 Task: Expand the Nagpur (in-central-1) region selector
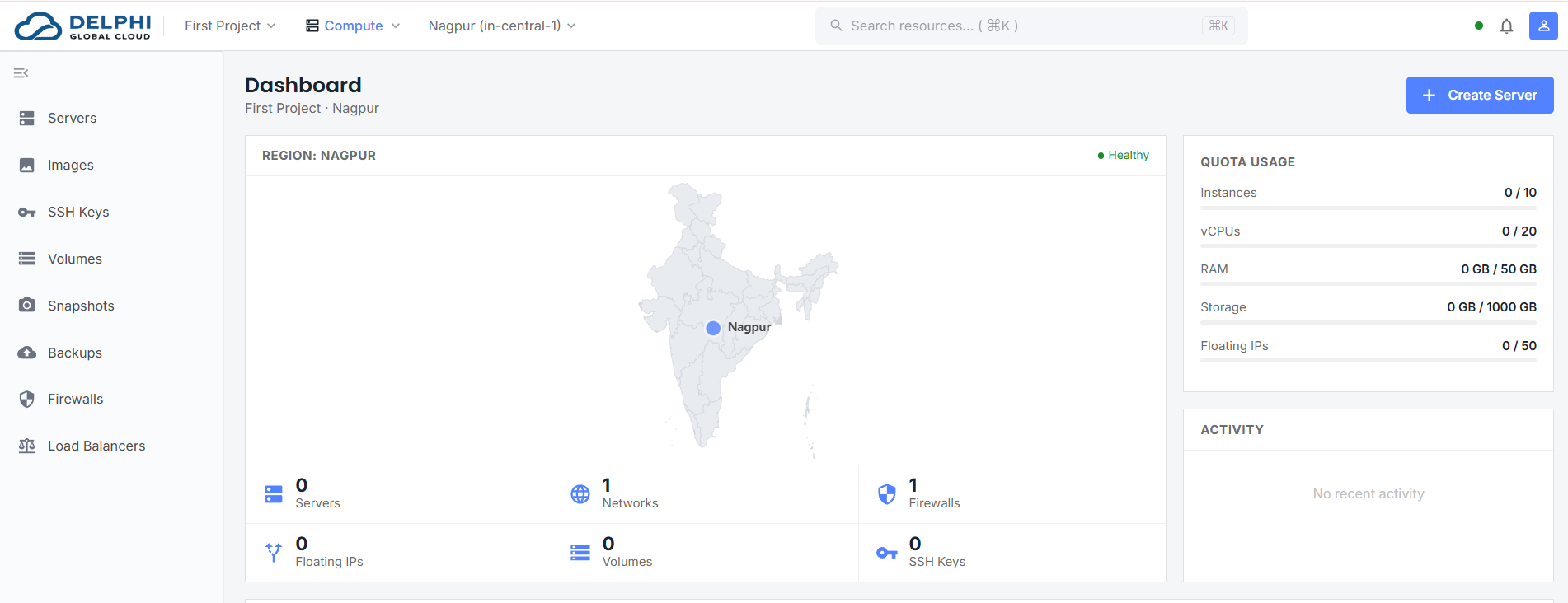(502, 26)
